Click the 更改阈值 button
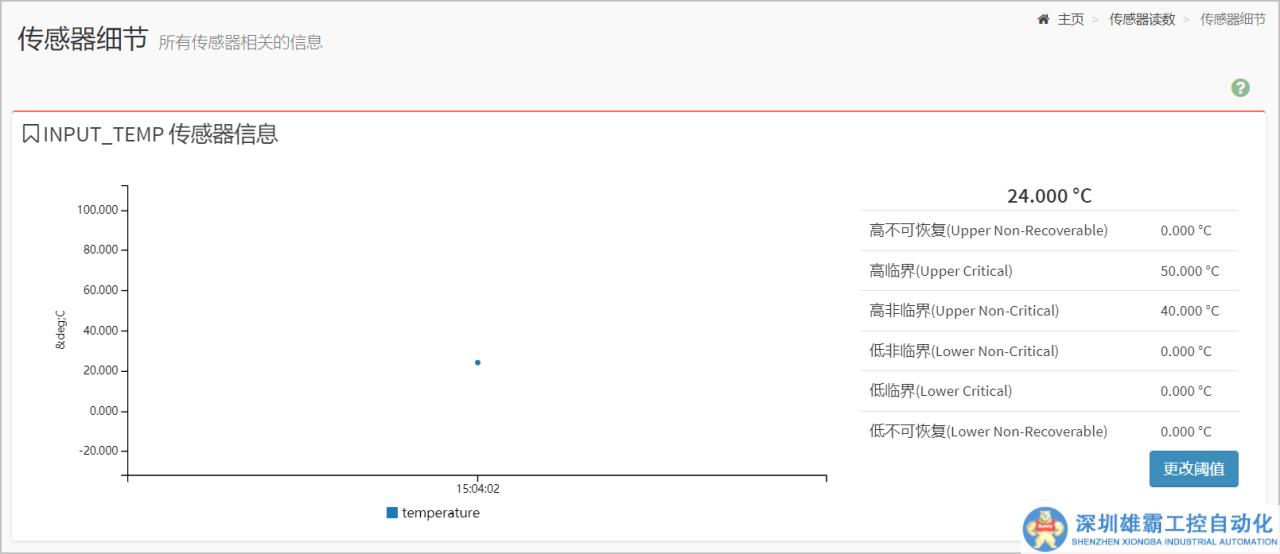Screen dimensions: 1280x554 point(1193,469)
